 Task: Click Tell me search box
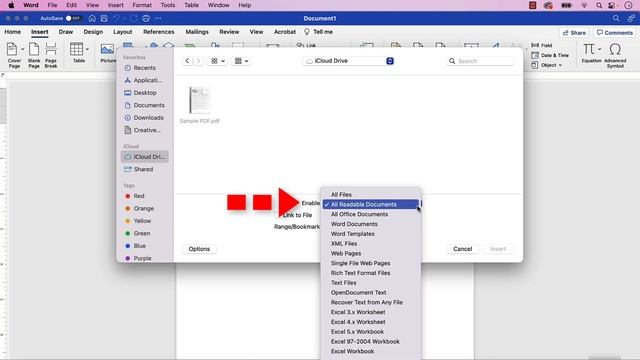(319, 32)
